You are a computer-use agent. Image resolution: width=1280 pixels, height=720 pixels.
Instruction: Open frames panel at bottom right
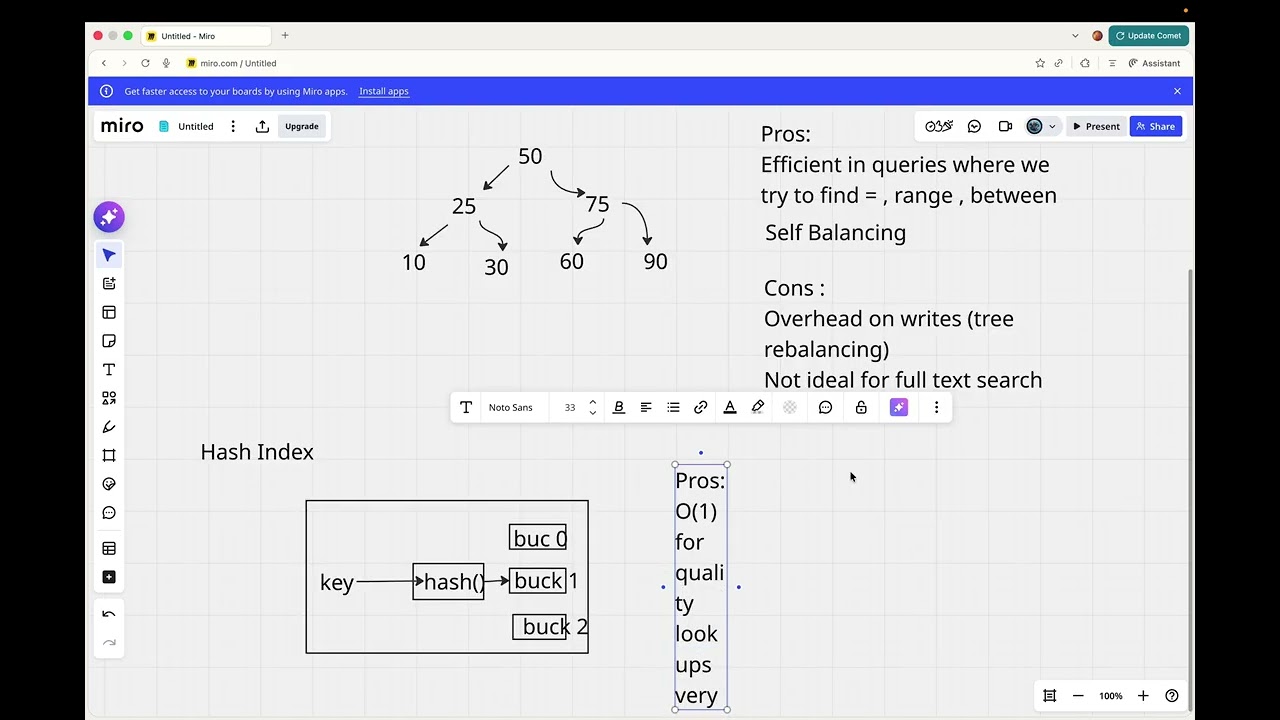(1049, 696)
